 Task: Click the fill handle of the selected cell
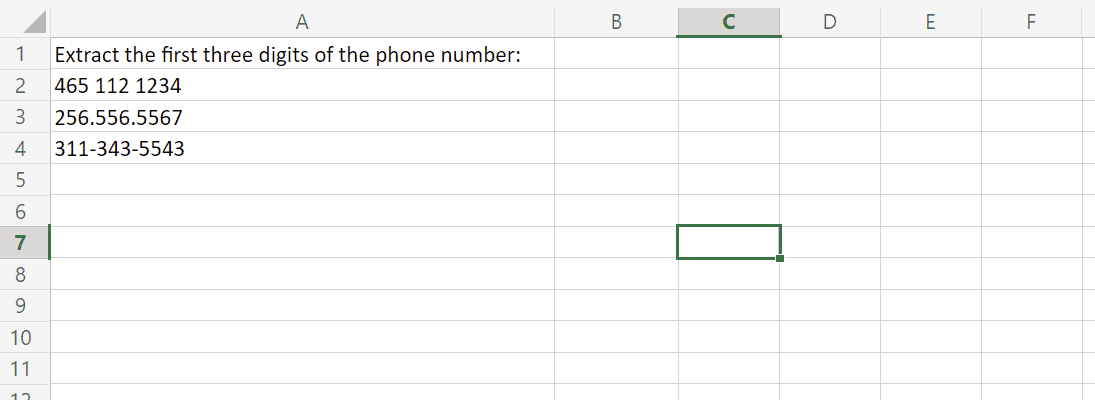click(780, 259)
